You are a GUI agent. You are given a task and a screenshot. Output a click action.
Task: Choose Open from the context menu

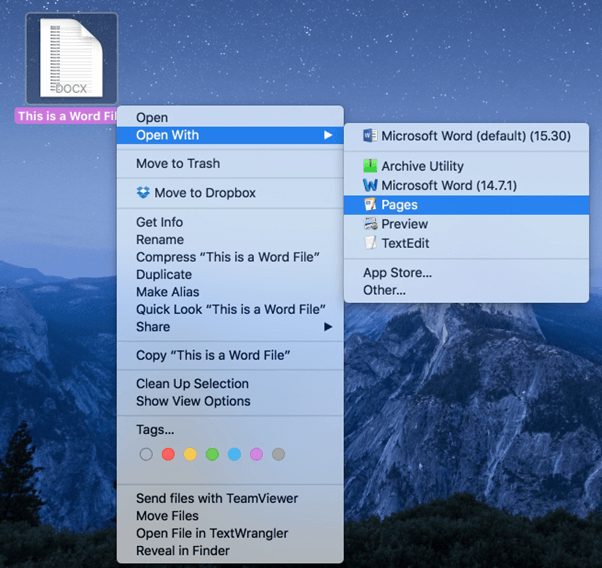tap(230, 117)
